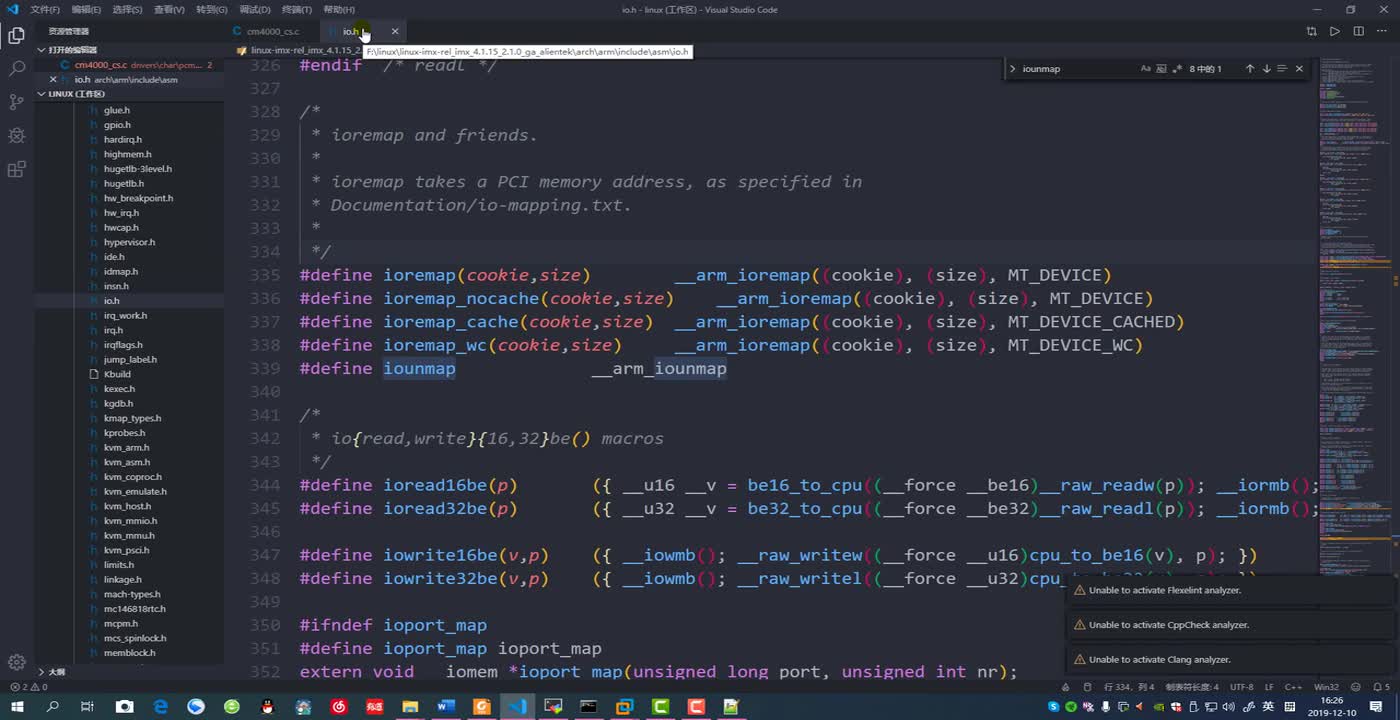Open Windows taskbar search
1400x720 pixels.
tap(53, 707)
